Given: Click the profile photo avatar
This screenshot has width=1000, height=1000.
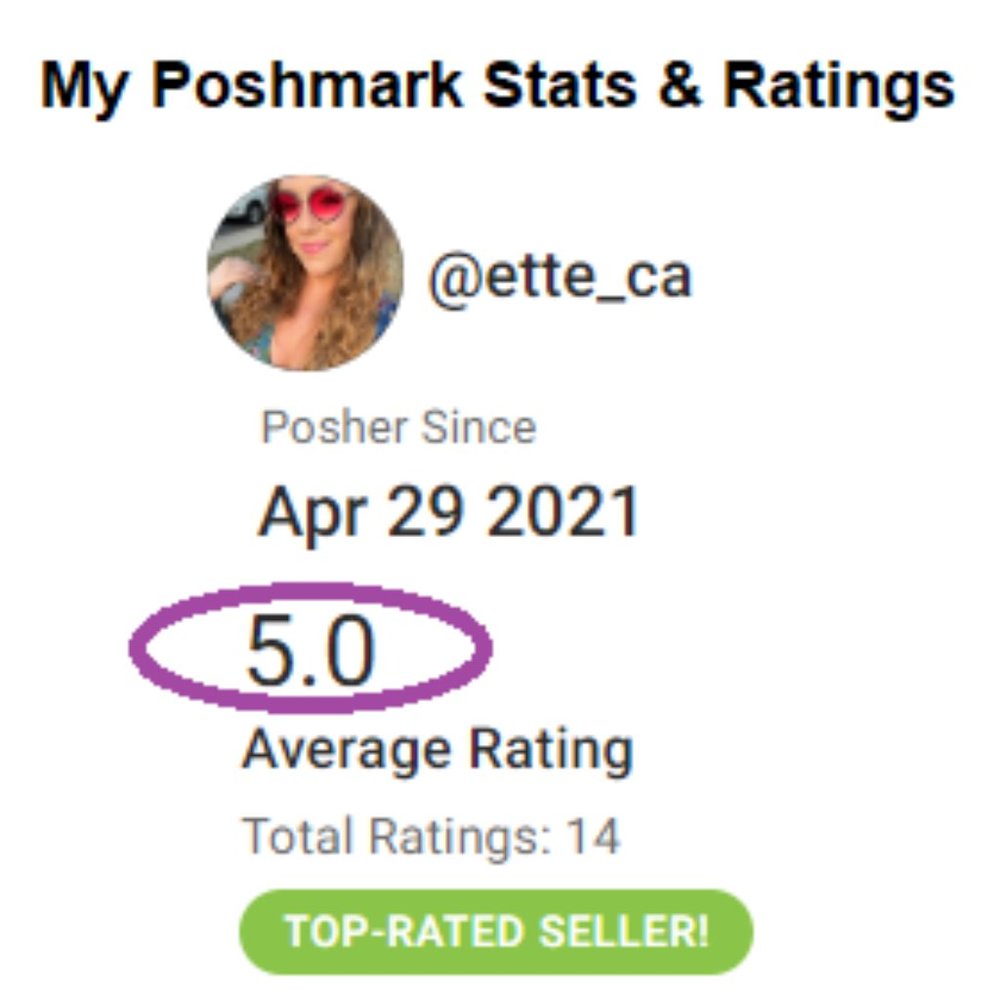Looking at the screenshot, I should (305, 273).
